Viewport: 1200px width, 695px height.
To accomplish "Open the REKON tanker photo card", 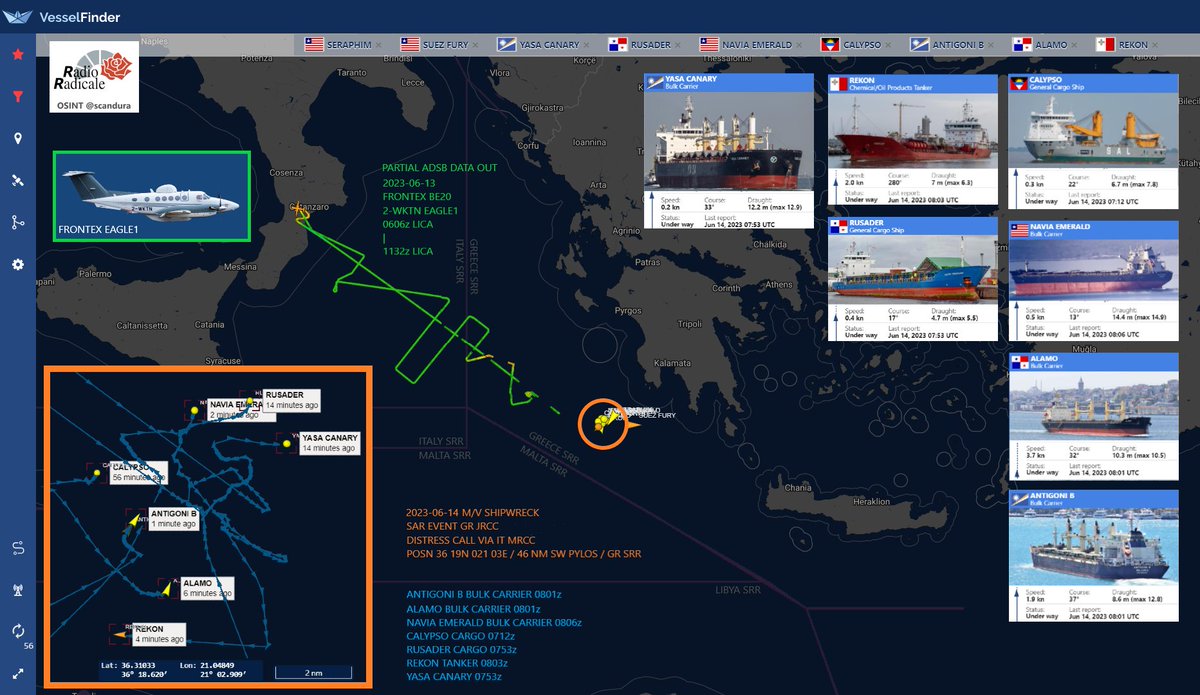I will coord(914,140).
